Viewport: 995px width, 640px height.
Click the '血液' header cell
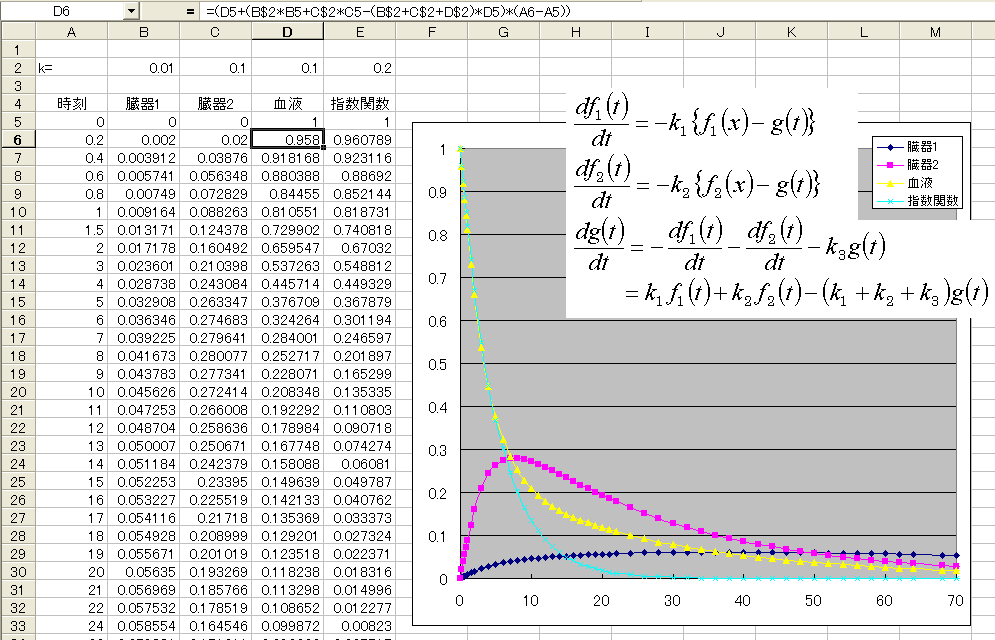tap(287, 104)
